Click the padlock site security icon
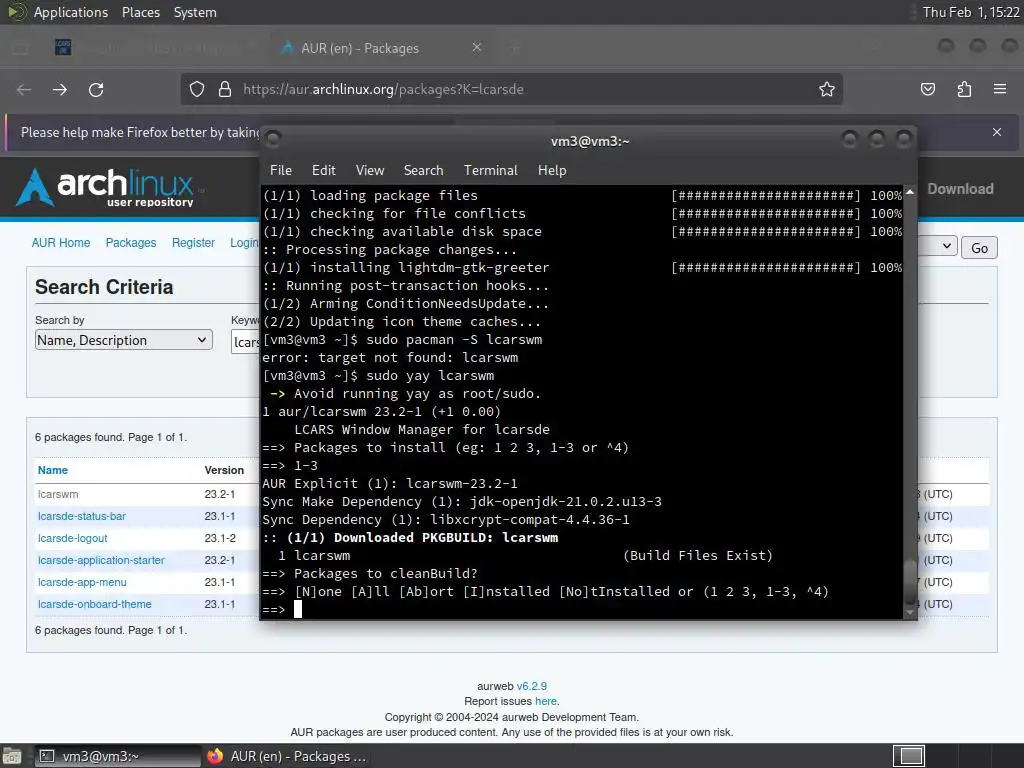Screen dimensions: 1024x768 tap(225, 89)
